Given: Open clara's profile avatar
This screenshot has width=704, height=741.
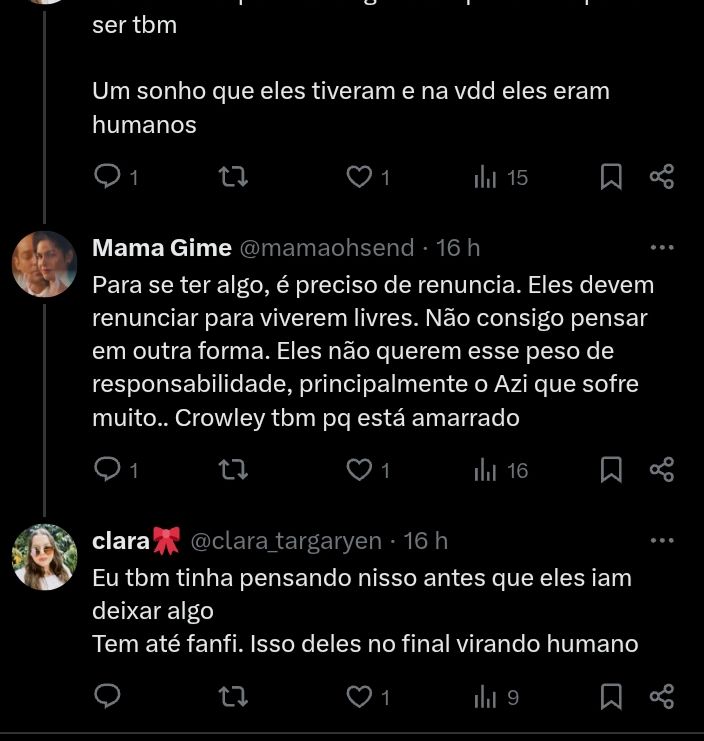Looking at the screenshot, I should (45, 557).
